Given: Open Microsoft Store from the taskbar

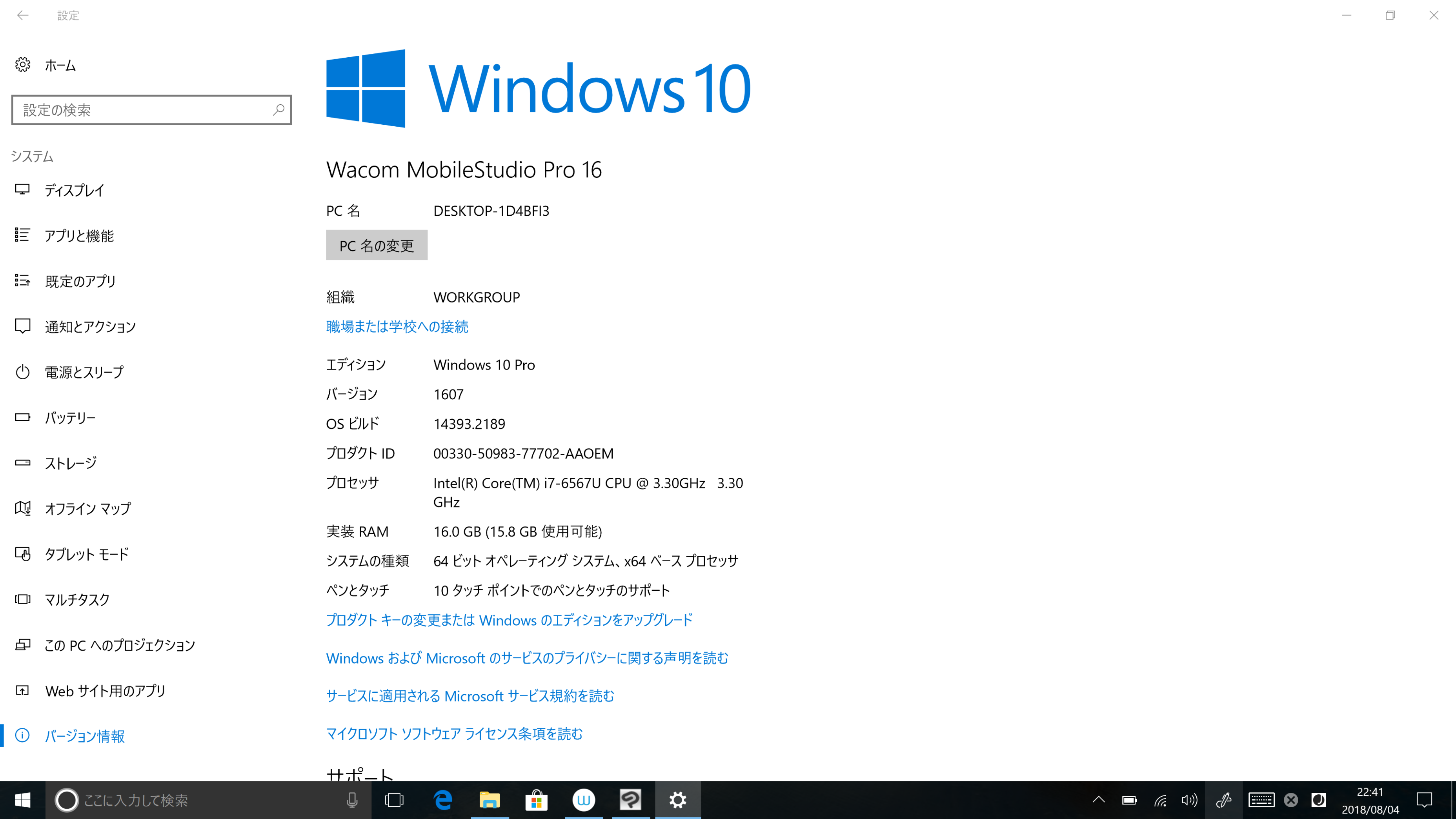Looking at the screenshot, I should point(537,800).
